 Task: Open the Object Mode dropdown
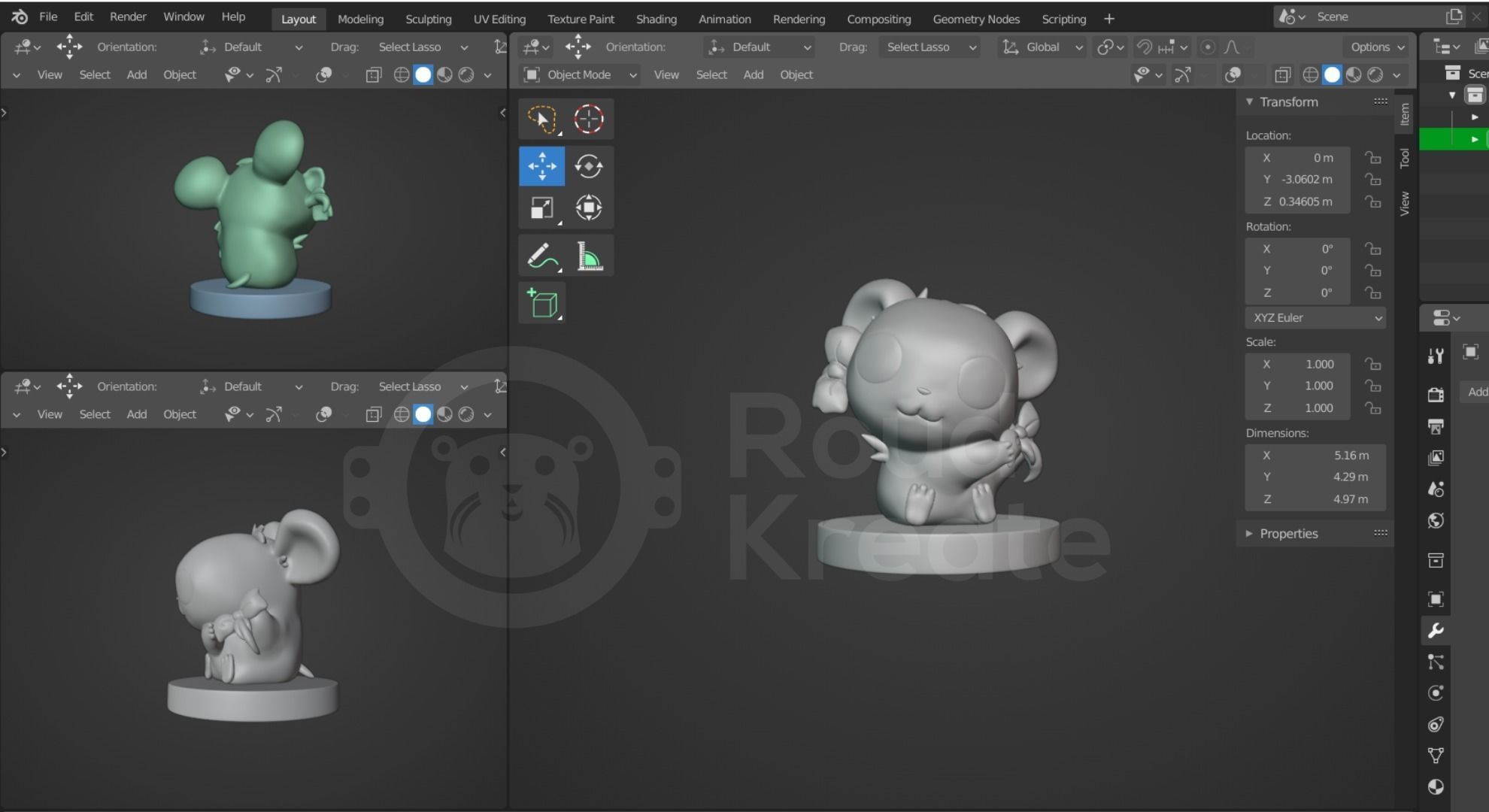point(580,74)
